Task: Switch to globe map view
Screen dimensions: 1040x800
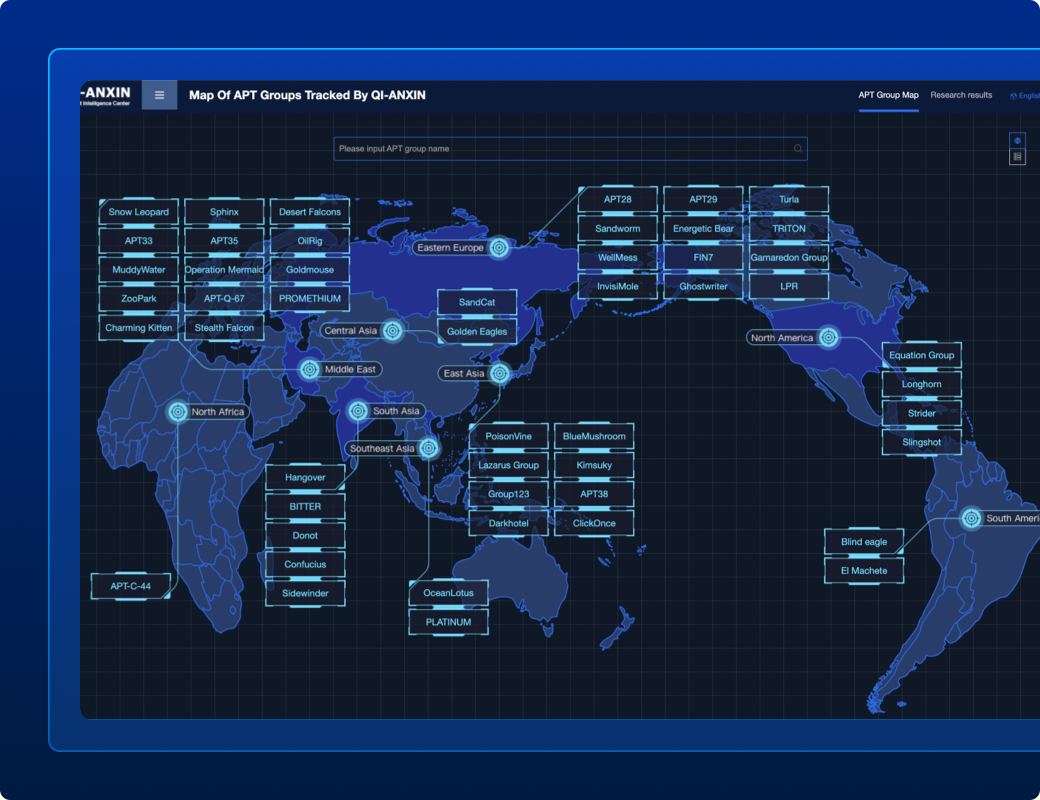Action: pyautogui.click(x=1017, y=141)
